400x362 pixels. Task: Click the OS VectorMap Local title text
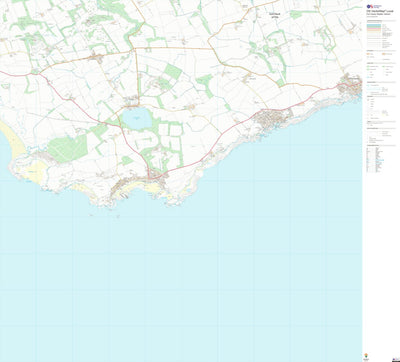point(380,11)
